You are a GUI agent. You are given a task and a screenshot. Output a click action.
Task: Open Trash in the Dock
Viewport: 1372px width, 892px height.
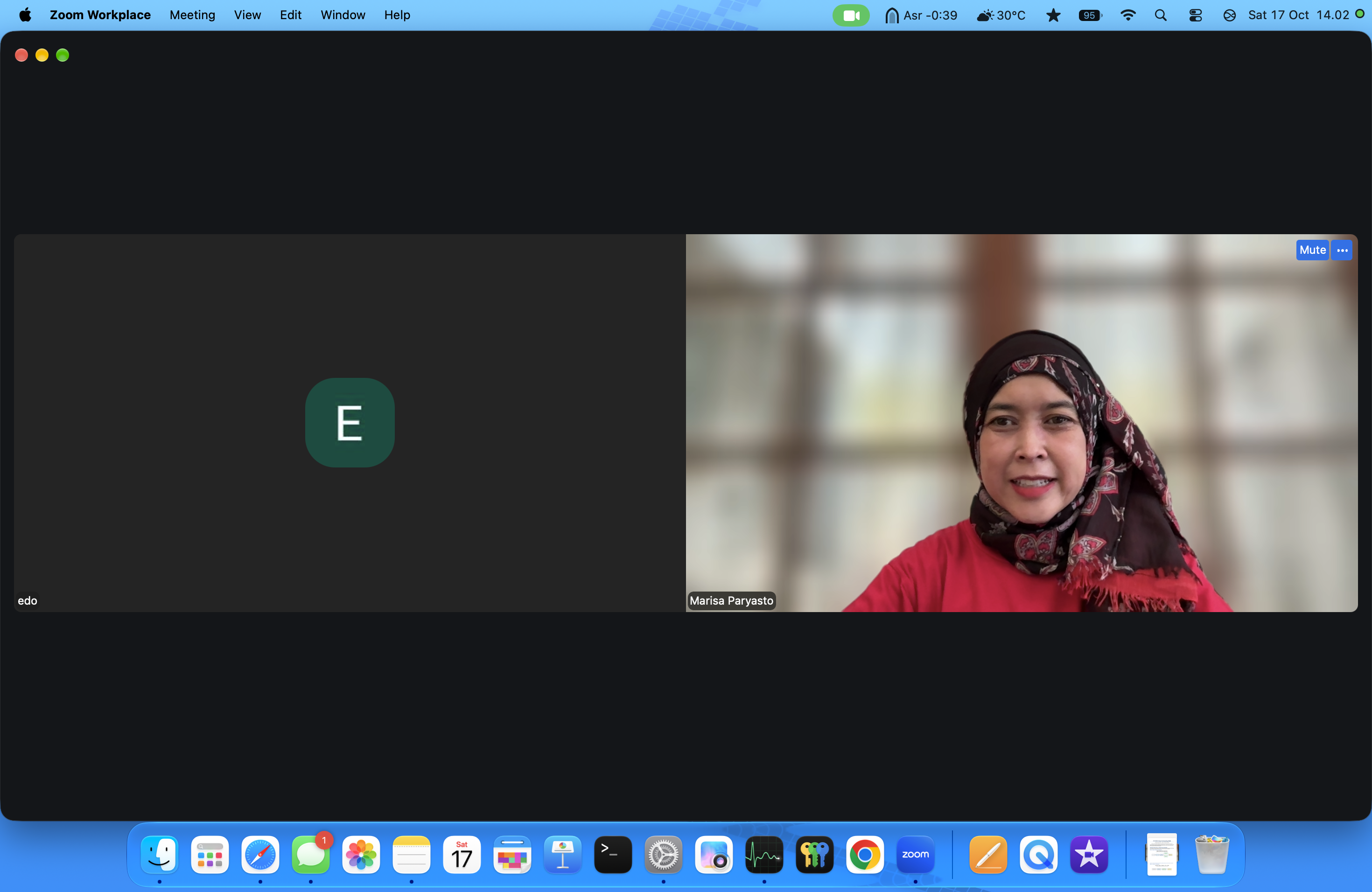[x=1212, y=854]
